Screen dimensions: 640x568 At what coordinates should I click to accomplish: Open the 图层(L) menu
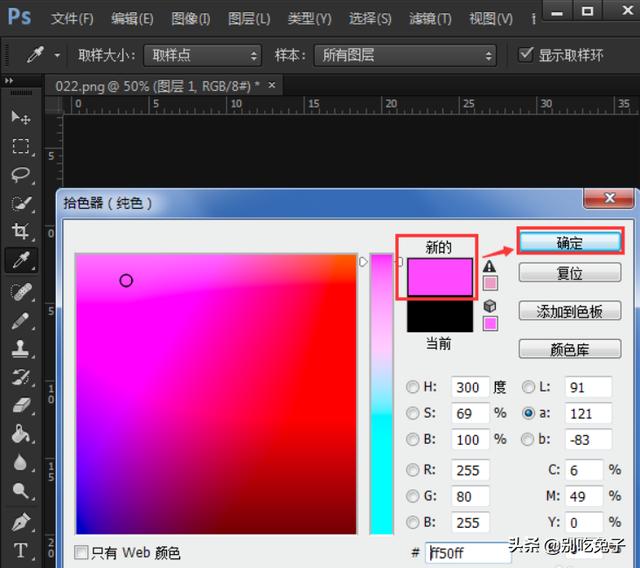click(x=248, y=18)
